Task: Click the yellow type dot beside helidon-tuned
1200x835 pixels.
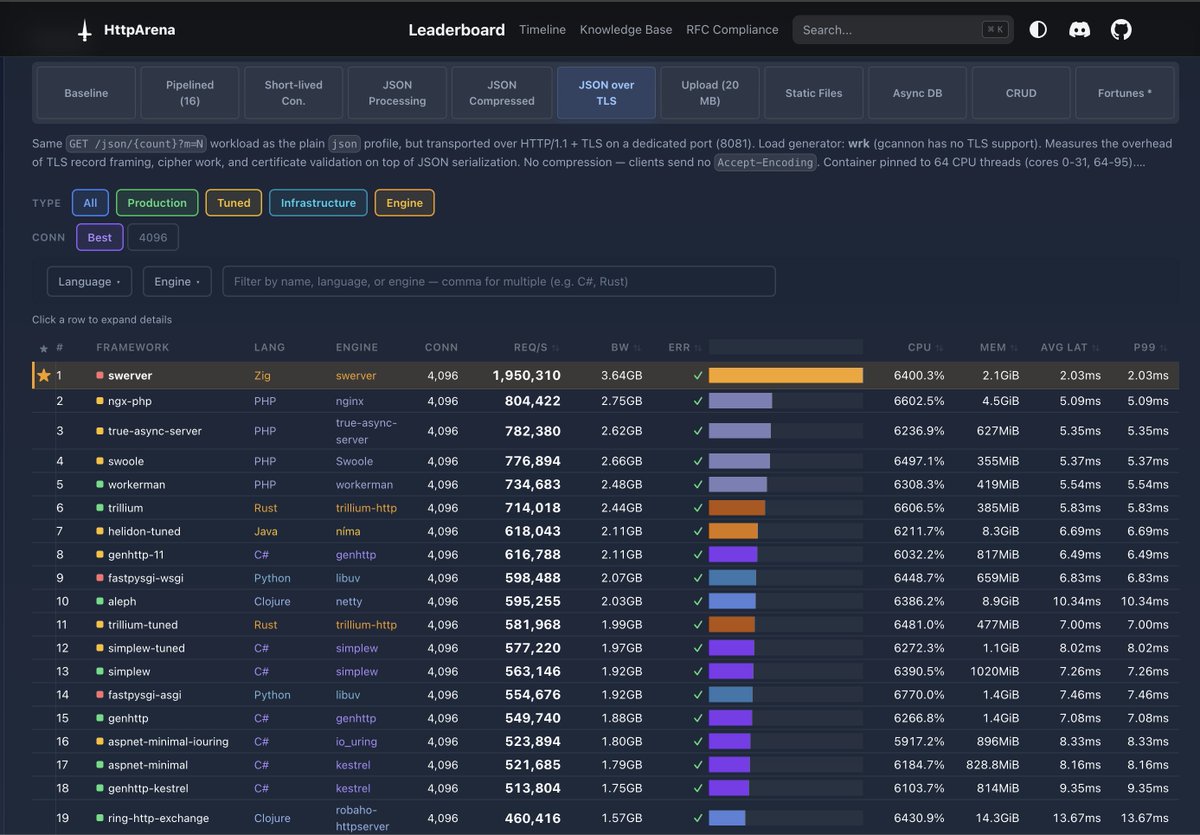Action: (100, 531)
